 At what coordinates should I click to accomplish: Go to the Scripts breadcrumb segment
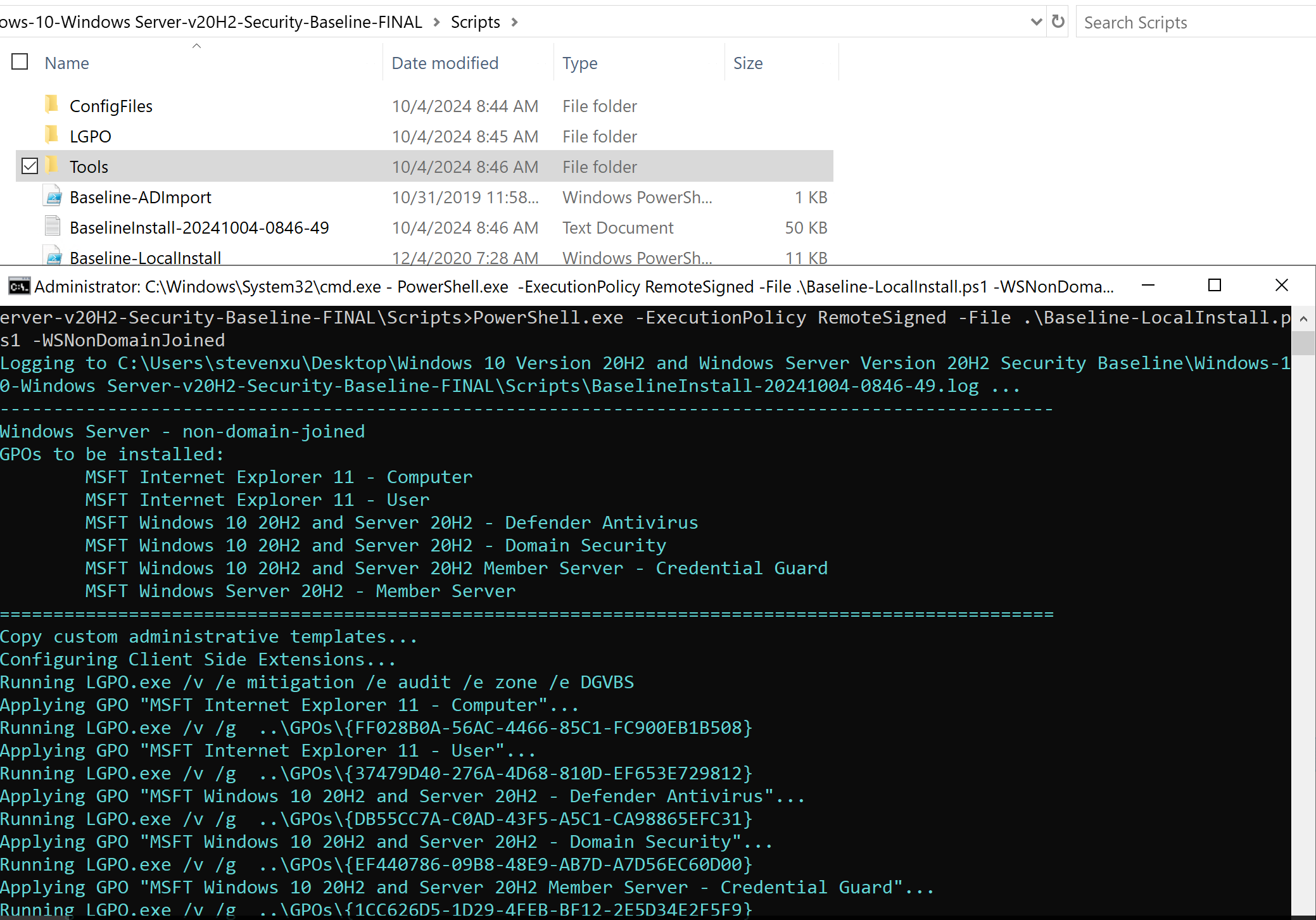pyautogui.click(x=475, y=22)
